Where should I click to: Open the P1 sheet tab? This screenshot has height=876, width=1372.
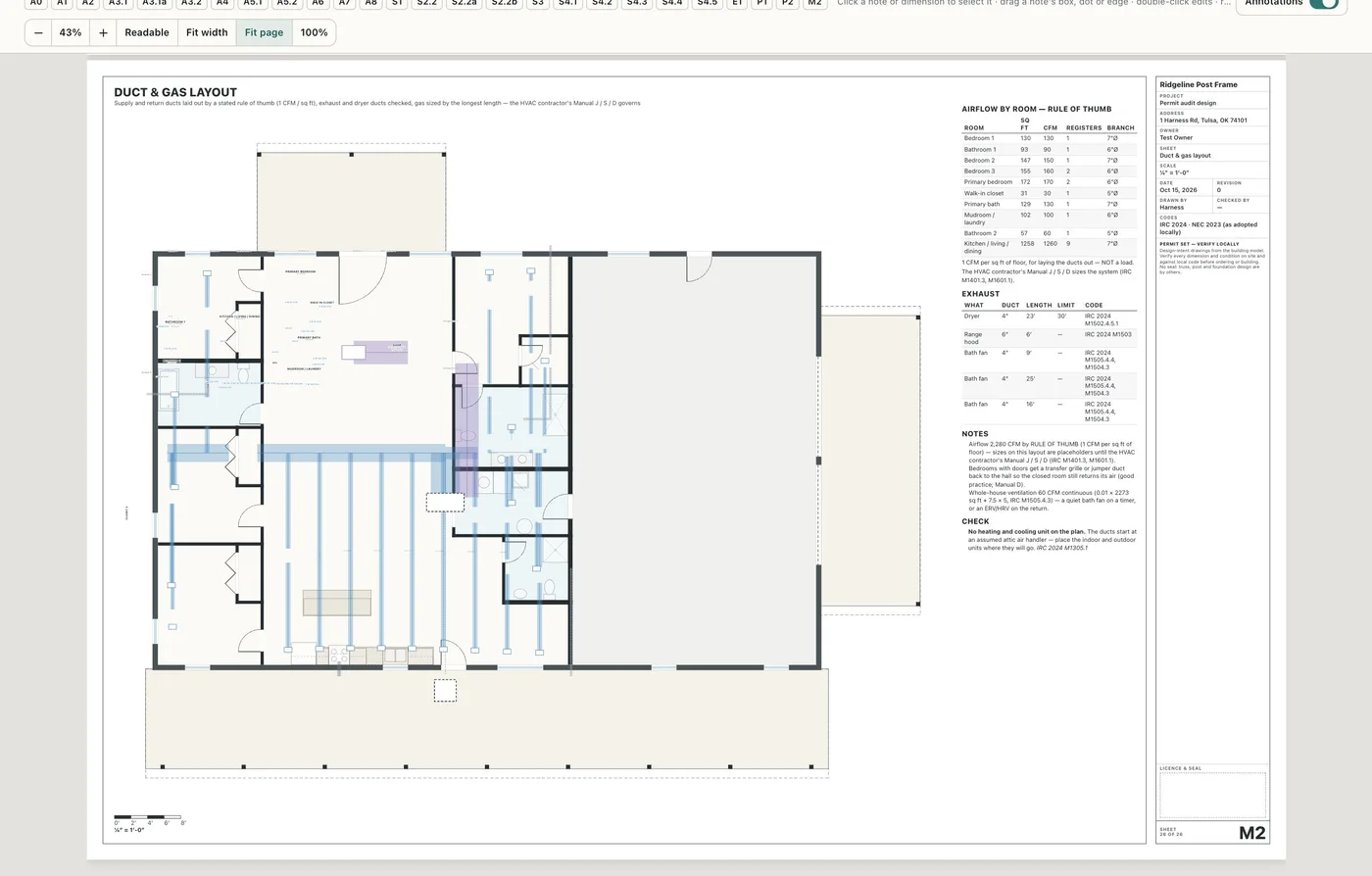pyautogui.click(x=762, y=3)
